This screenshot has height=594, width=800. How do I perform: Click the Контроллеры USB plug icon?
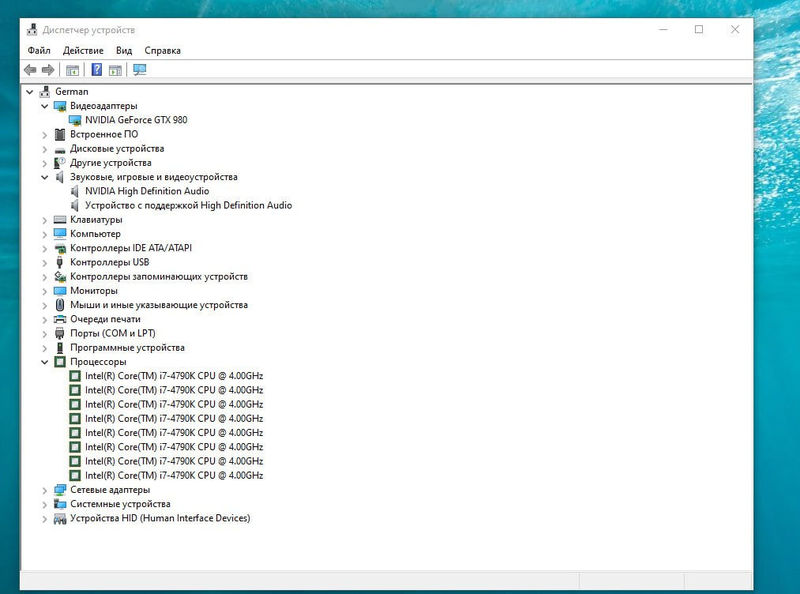pyautogui.click(x=60, y=262)
